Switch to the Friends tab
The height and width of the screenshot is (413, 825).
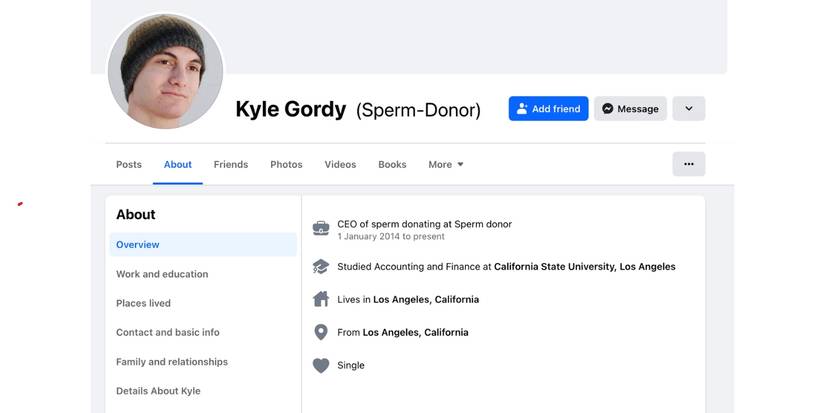point(231,165)
